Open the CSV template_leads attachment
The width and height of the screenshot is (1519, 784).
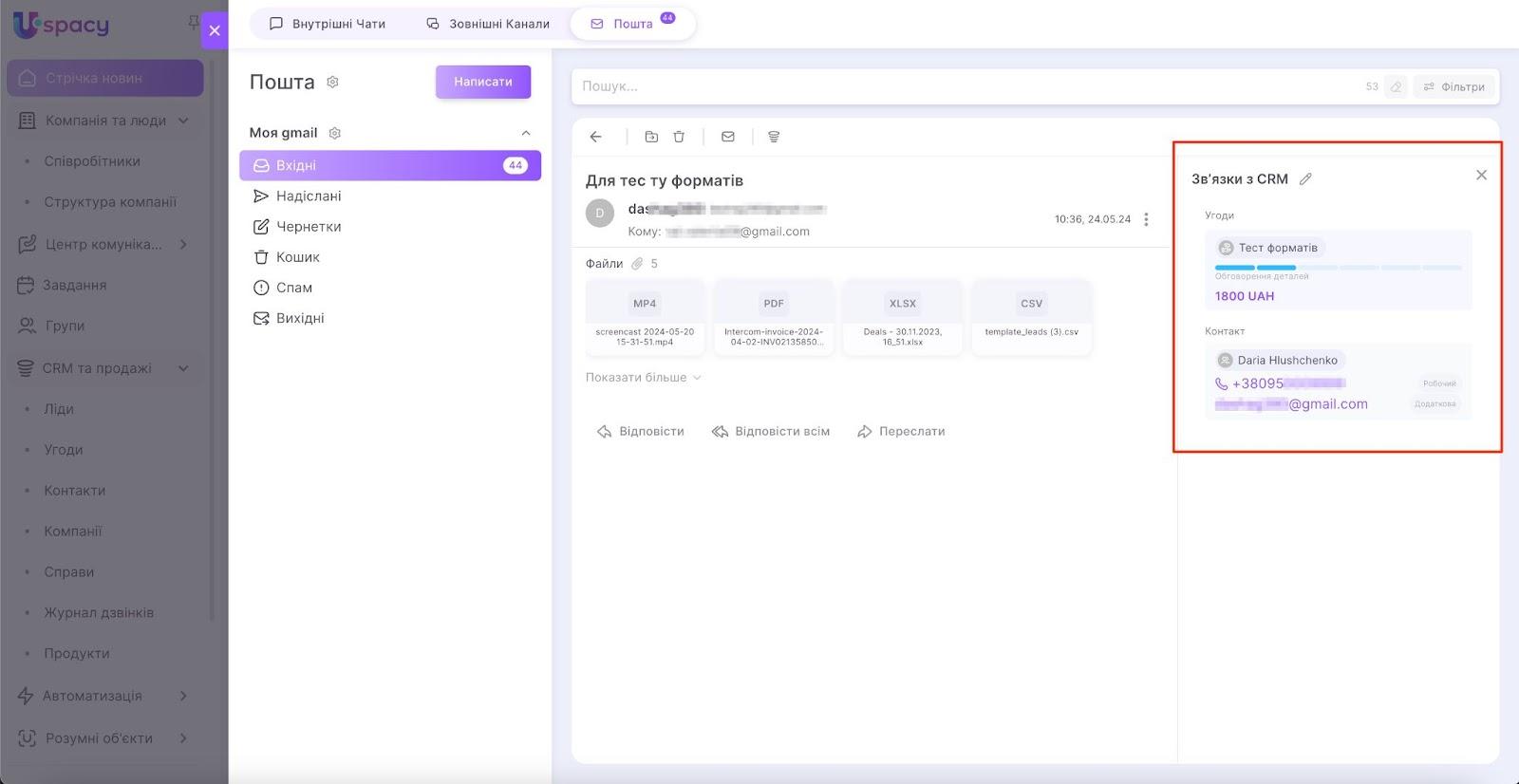point(1032,318)
